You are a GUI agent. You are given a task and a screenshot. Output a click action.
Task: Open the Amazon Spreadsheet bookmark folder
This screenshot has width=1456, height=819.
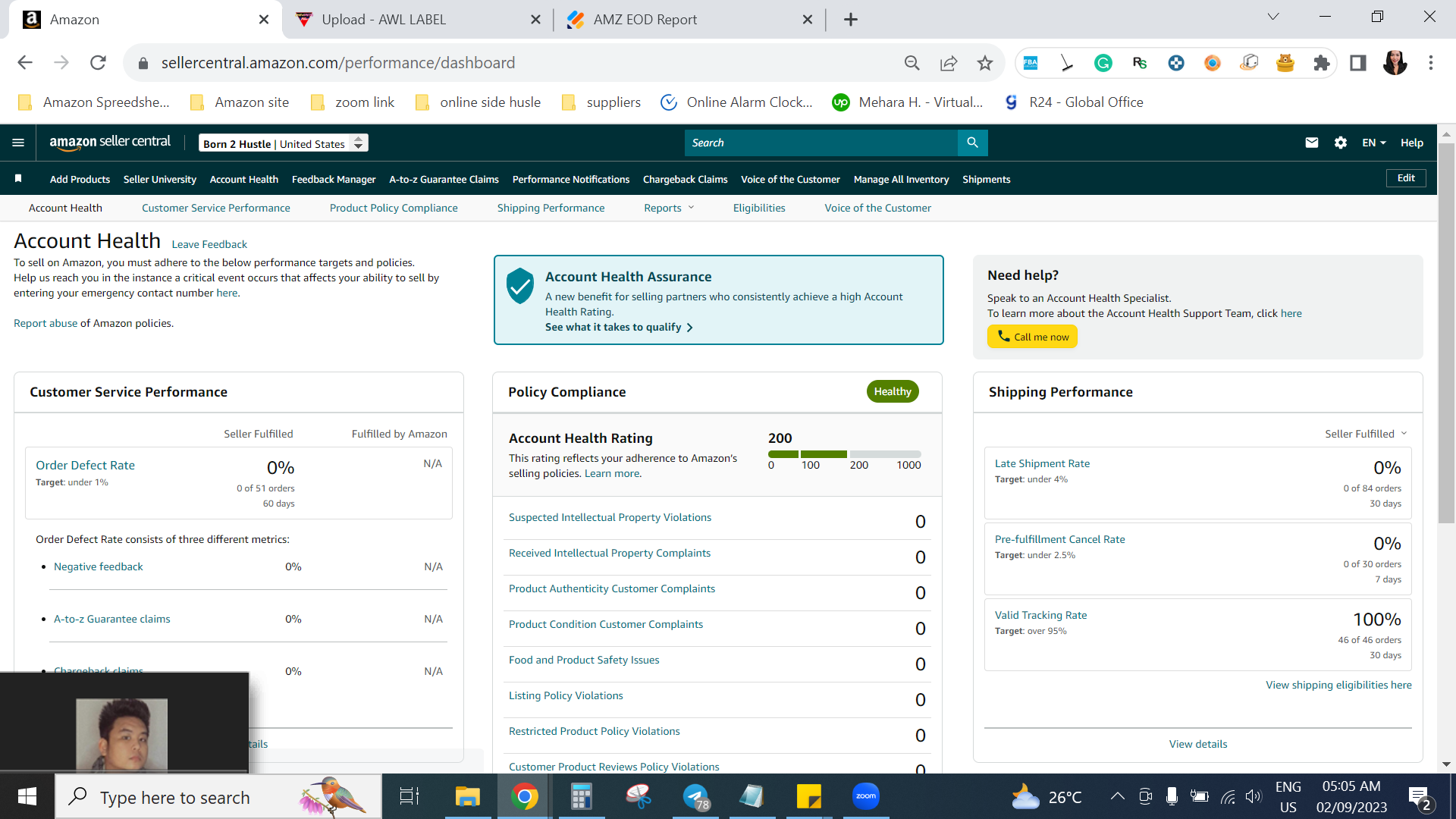click(94, 102)
